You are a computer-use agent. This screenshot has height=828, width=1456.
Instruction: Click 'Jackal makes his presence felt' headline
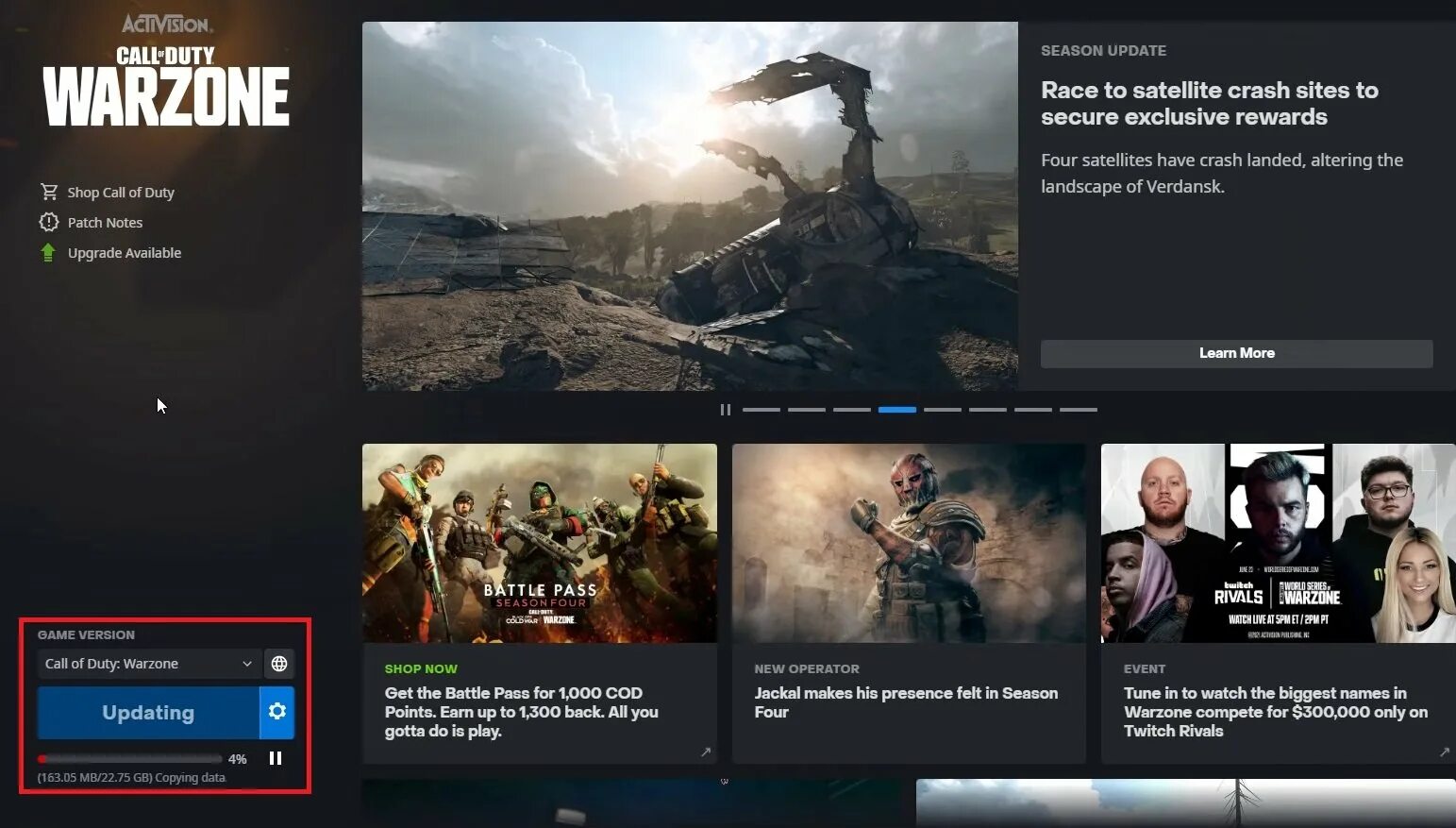click(x=906, y=702)
